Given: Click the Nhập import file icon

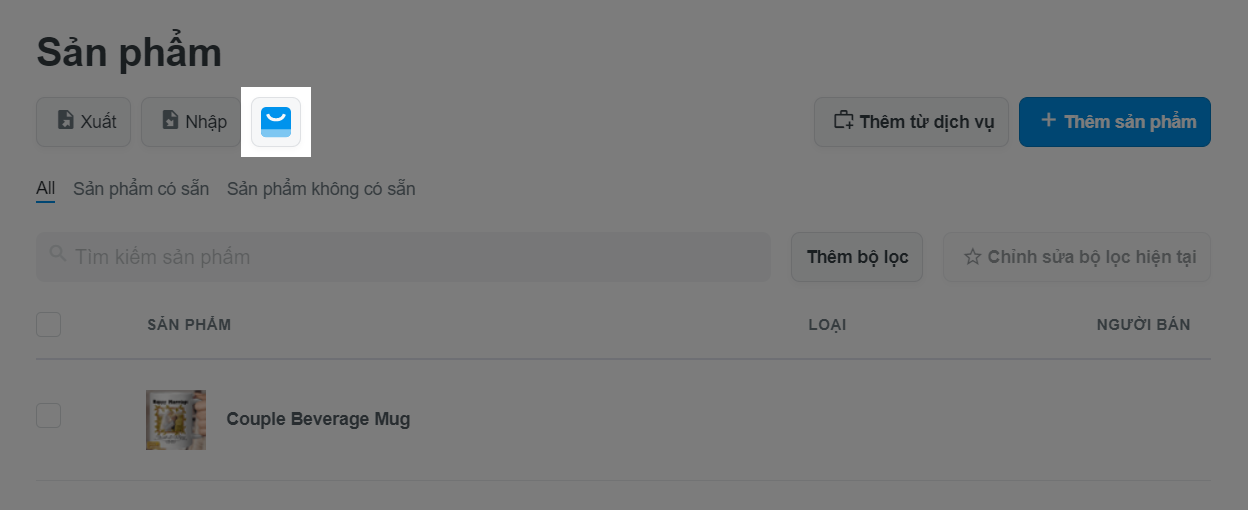Looking at the screenshot, I should pyautogui.click(x=170, y=121).
